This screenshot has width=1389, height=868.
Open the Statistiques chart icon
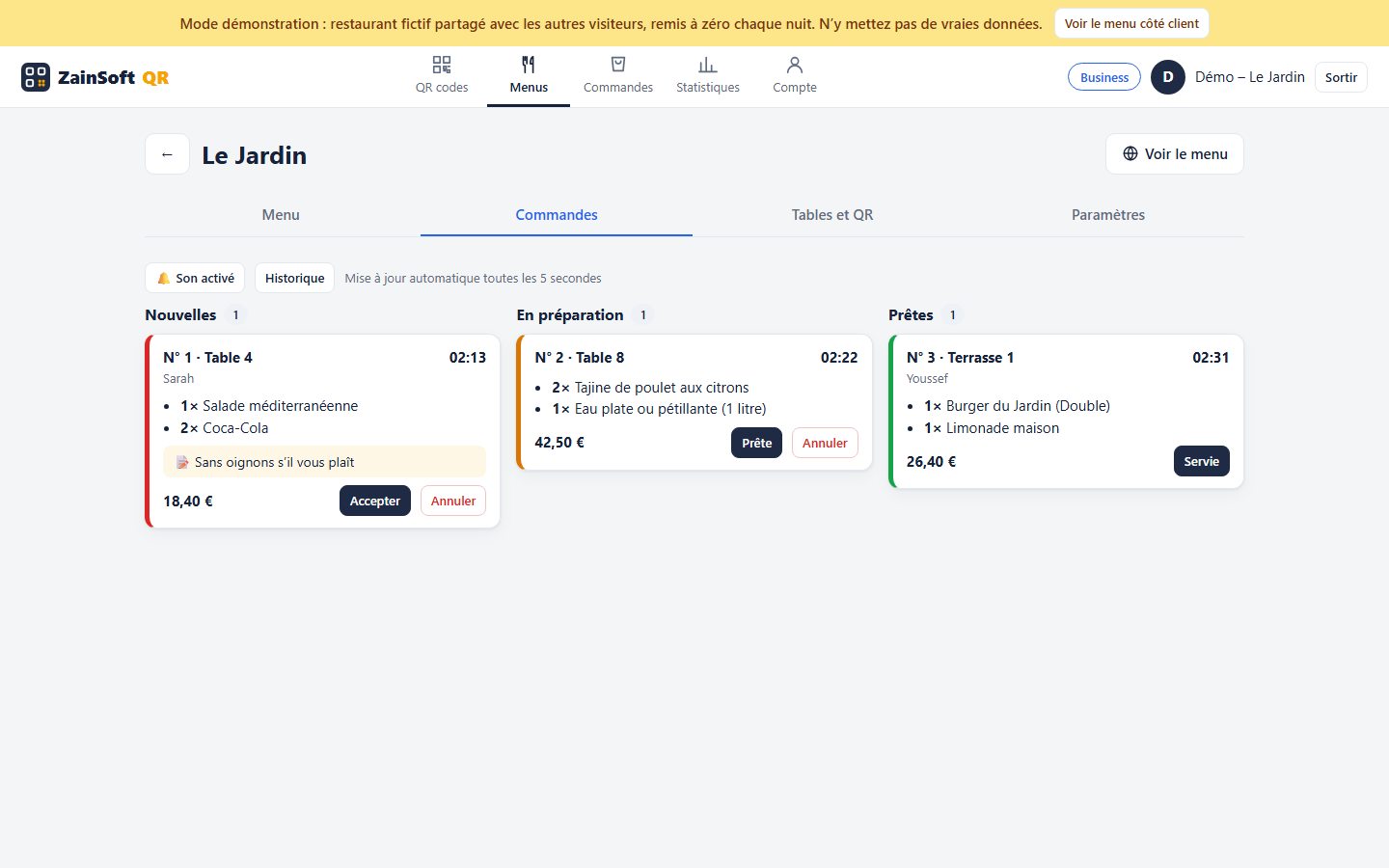(708, 65)
